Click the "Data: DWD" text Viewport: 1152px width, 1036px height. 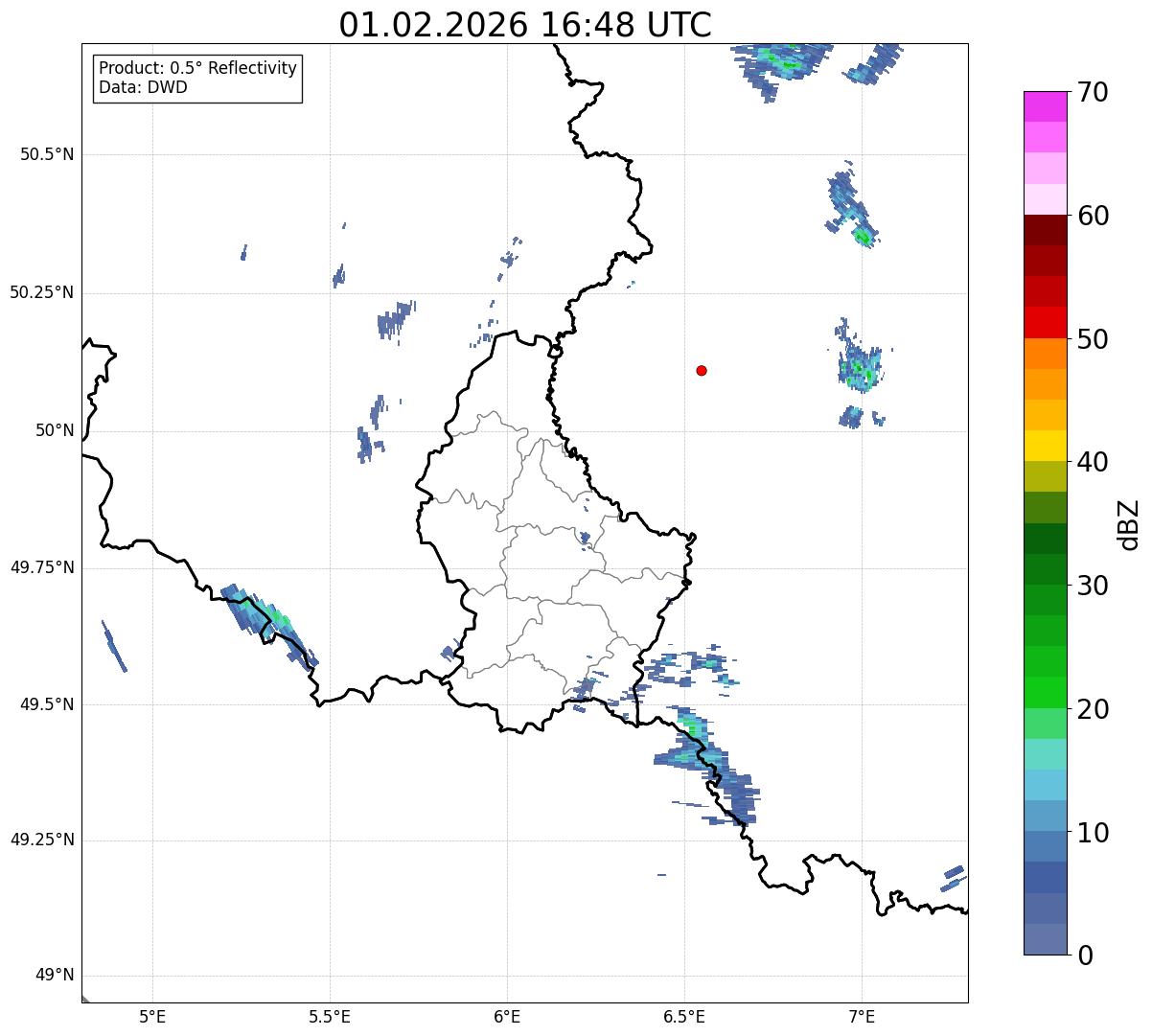tap(143, 88)
